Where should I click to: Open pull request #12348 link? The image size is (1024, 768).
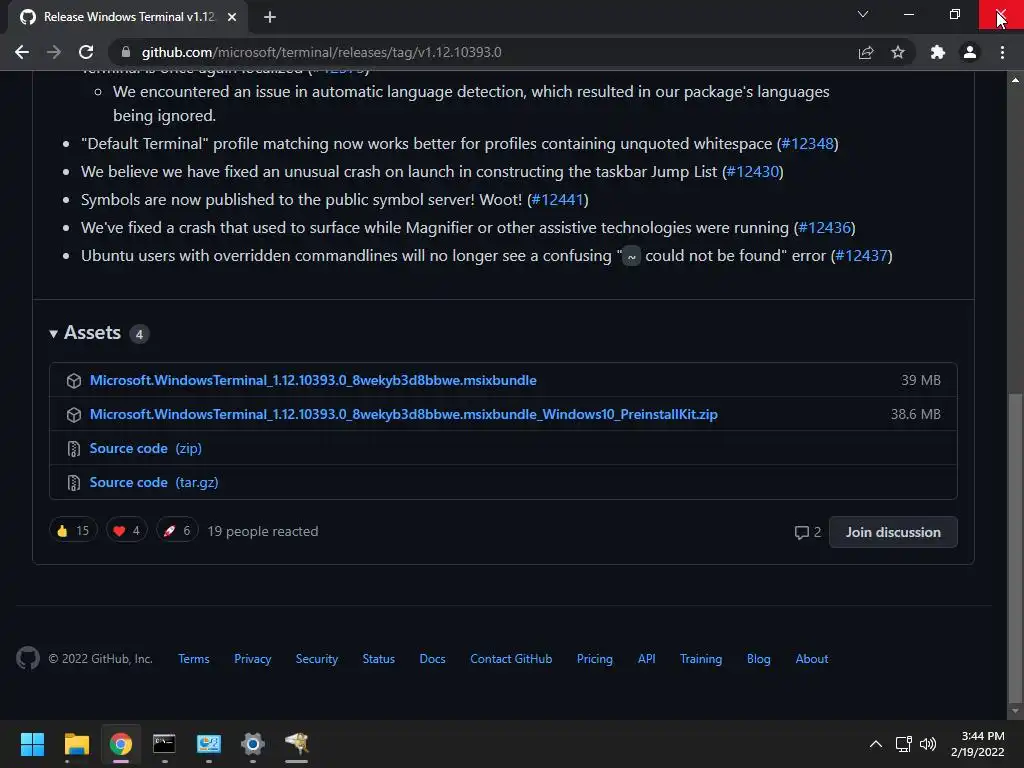click(807, 144)
